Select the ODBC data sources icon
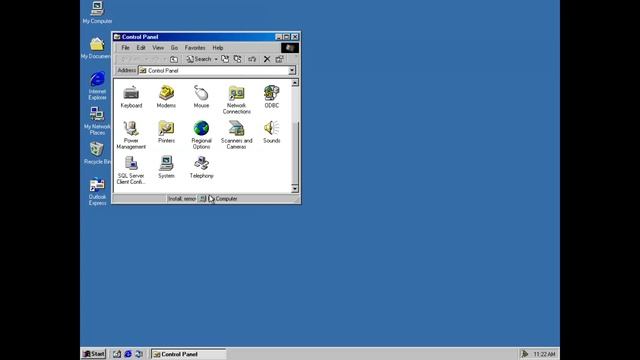 click(271, 97)
